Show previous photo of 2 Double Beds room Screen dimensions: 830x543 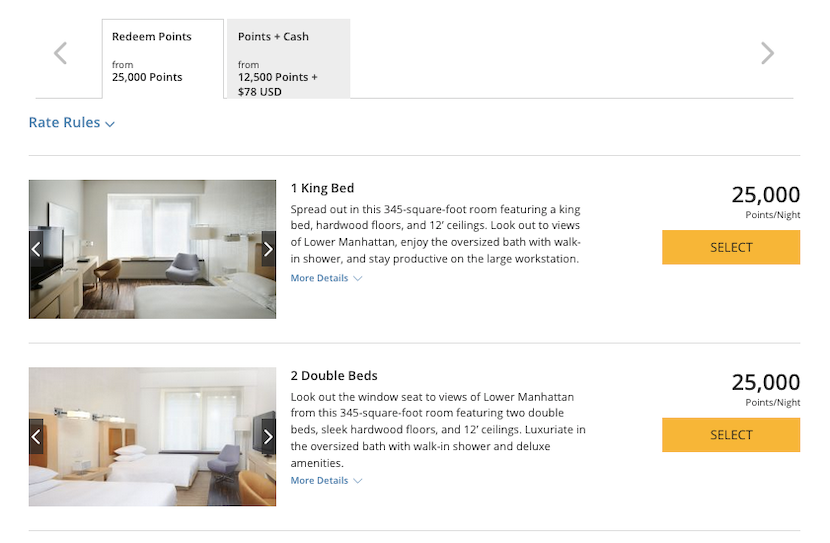(x=36, y=437)
